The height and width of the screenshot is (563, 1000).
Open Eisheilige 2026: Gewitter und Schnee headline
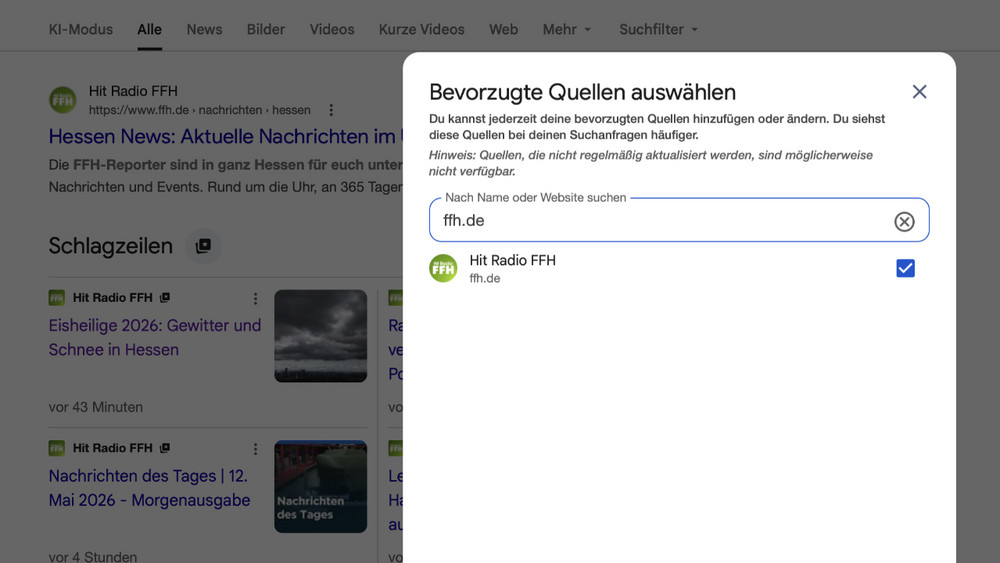tap(155, 337)
